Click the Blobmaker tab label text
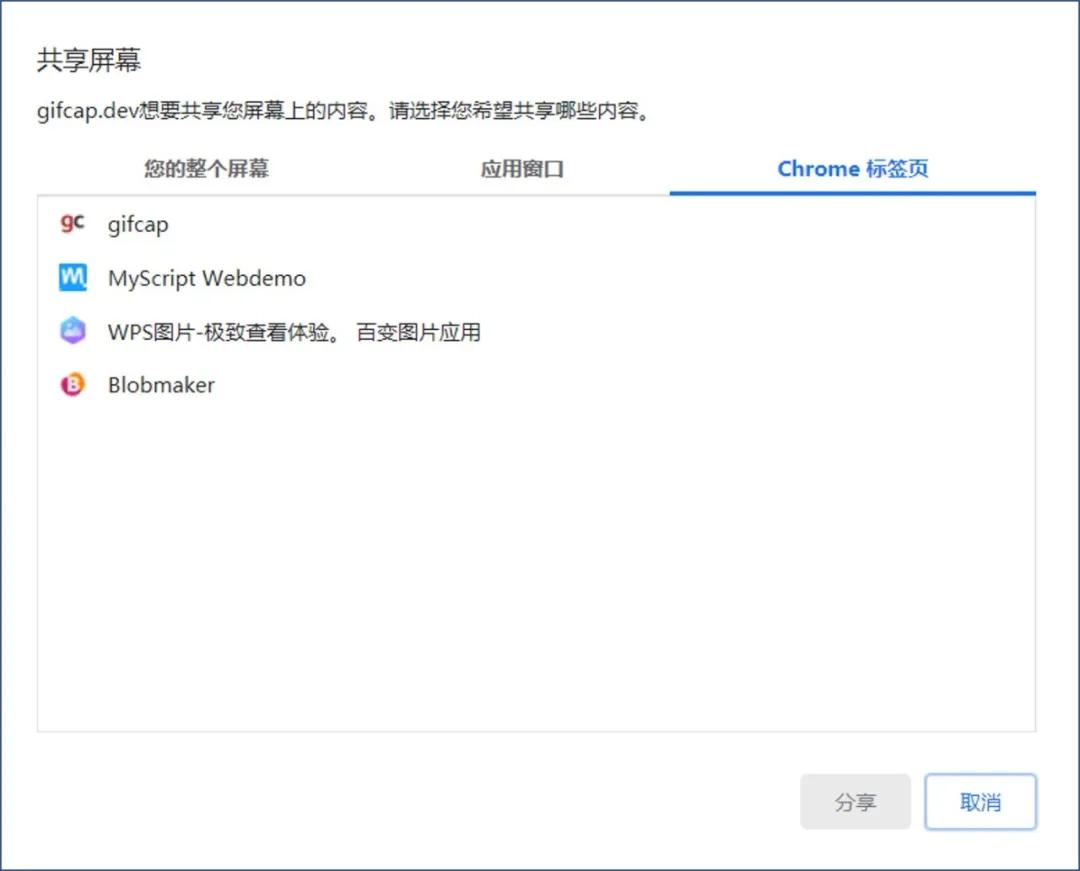The height and width of the screenshot is (871, 1080). click(x=161, y=385)
